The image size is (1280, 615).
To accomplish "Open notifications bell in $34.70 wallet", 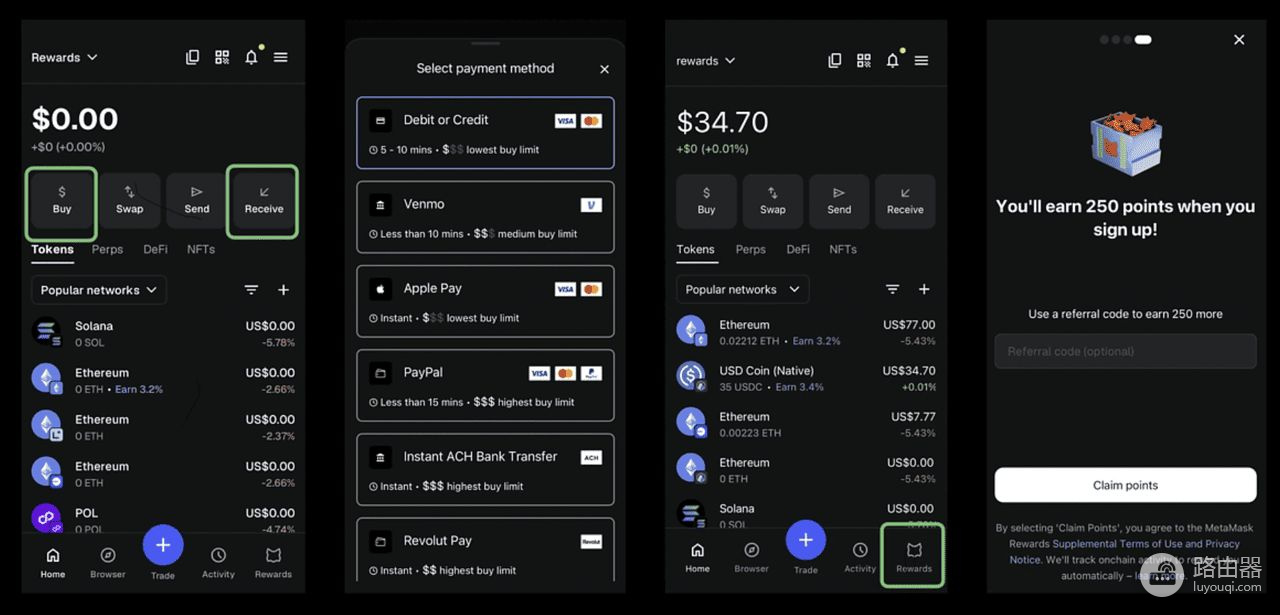I will (893, 60).
